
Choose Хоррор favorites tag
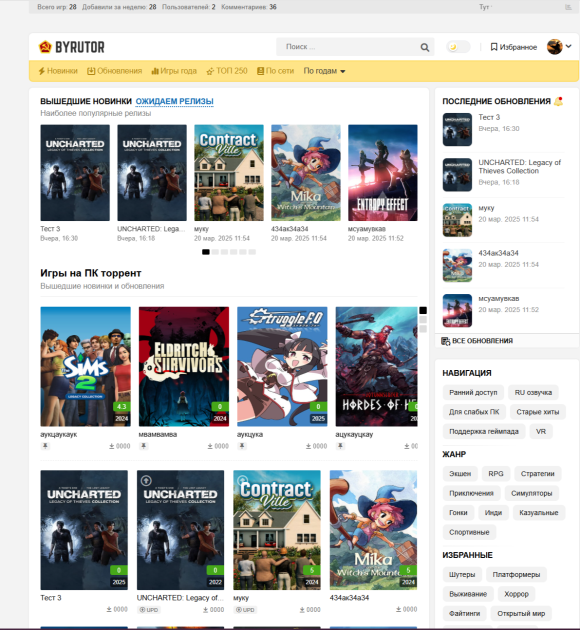click(516, 594)
